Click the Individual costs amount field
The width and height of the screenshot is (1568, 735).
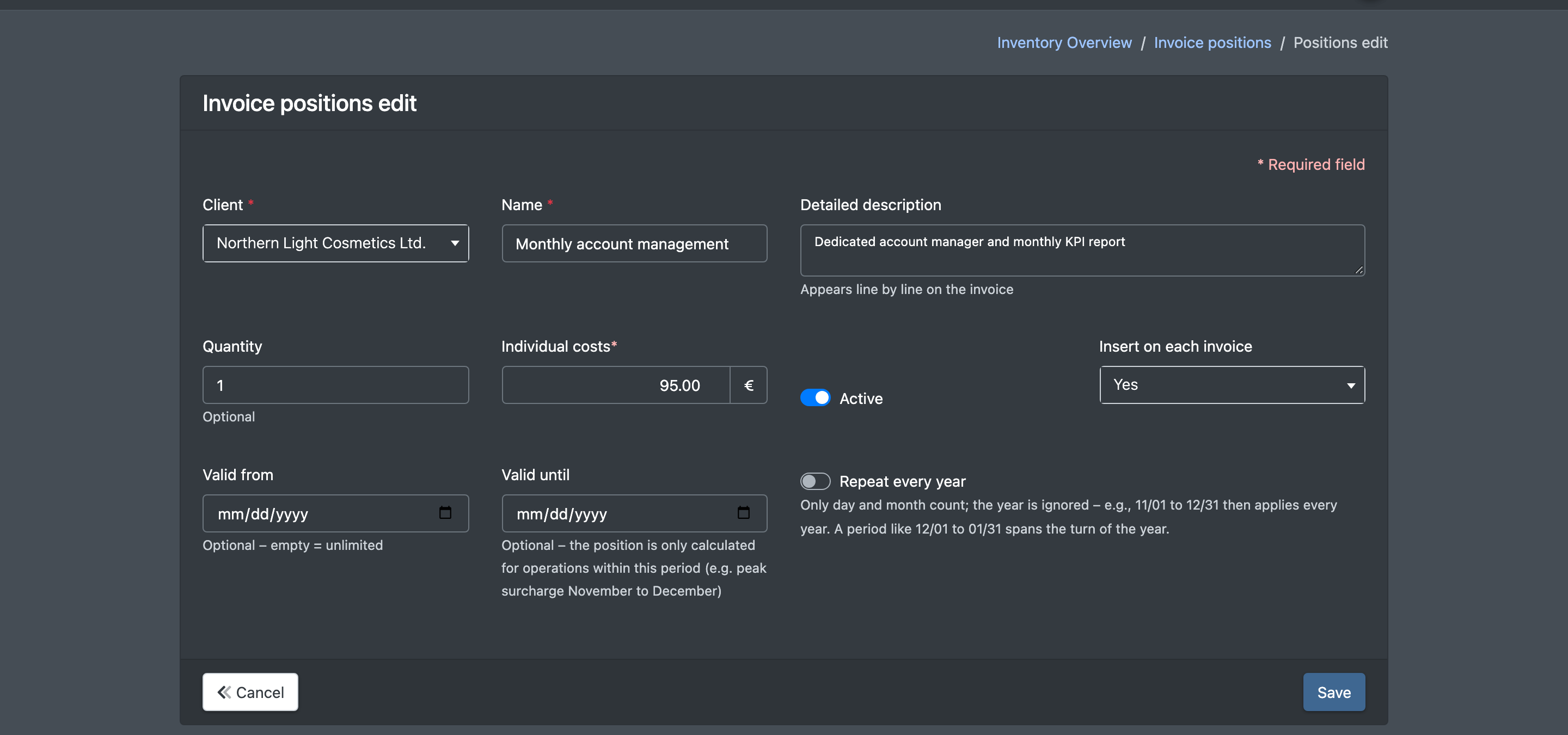click(616, 385)
